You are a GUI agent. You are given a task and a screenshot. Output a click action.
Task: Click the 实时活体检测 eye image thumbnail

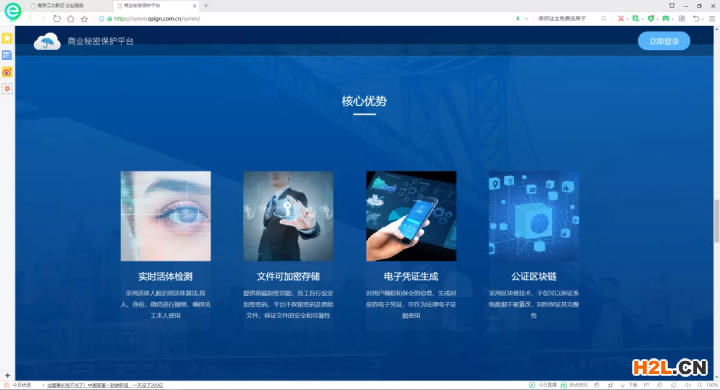click(166, 216)
